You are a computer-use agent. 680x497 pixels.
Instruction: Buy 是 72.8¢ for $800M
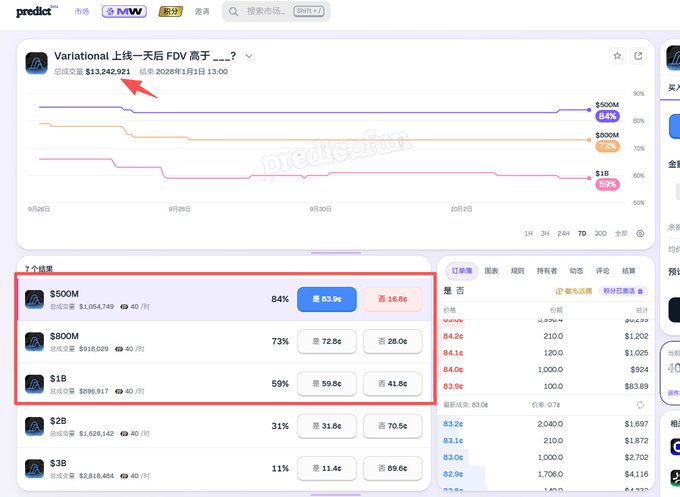[x=327, y=341]
